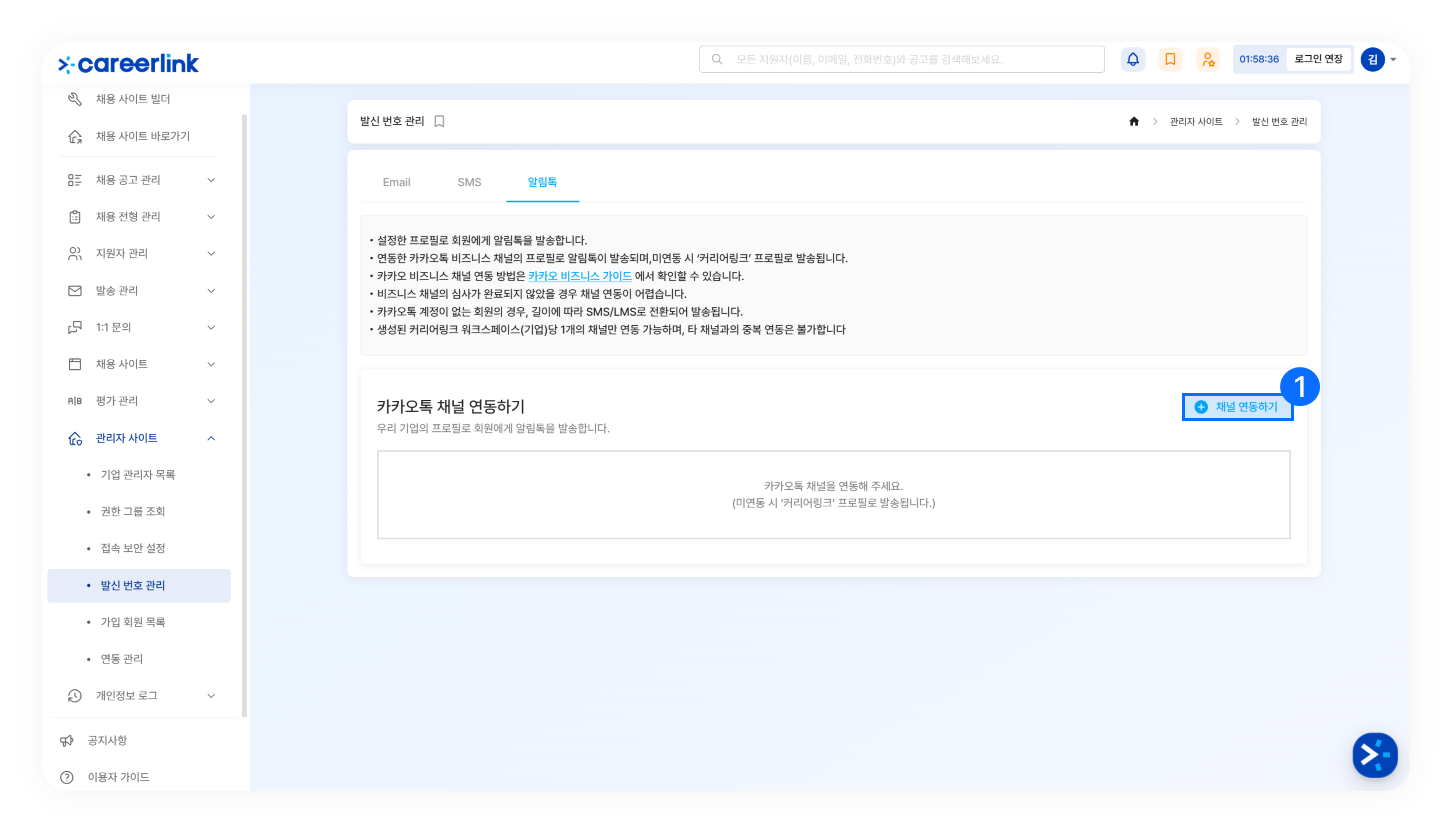Select the 알림톡 tab

tap(542, 182)
